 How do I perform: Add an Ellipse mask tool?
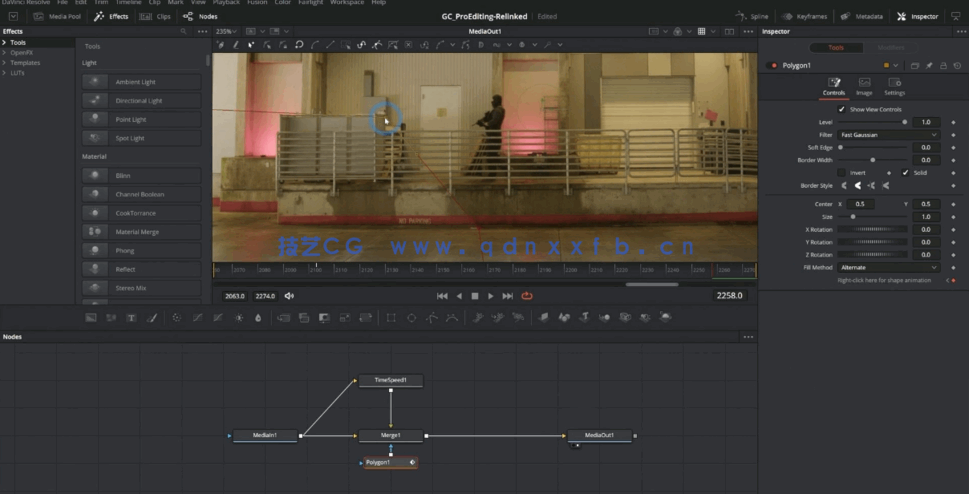[412, 317]
